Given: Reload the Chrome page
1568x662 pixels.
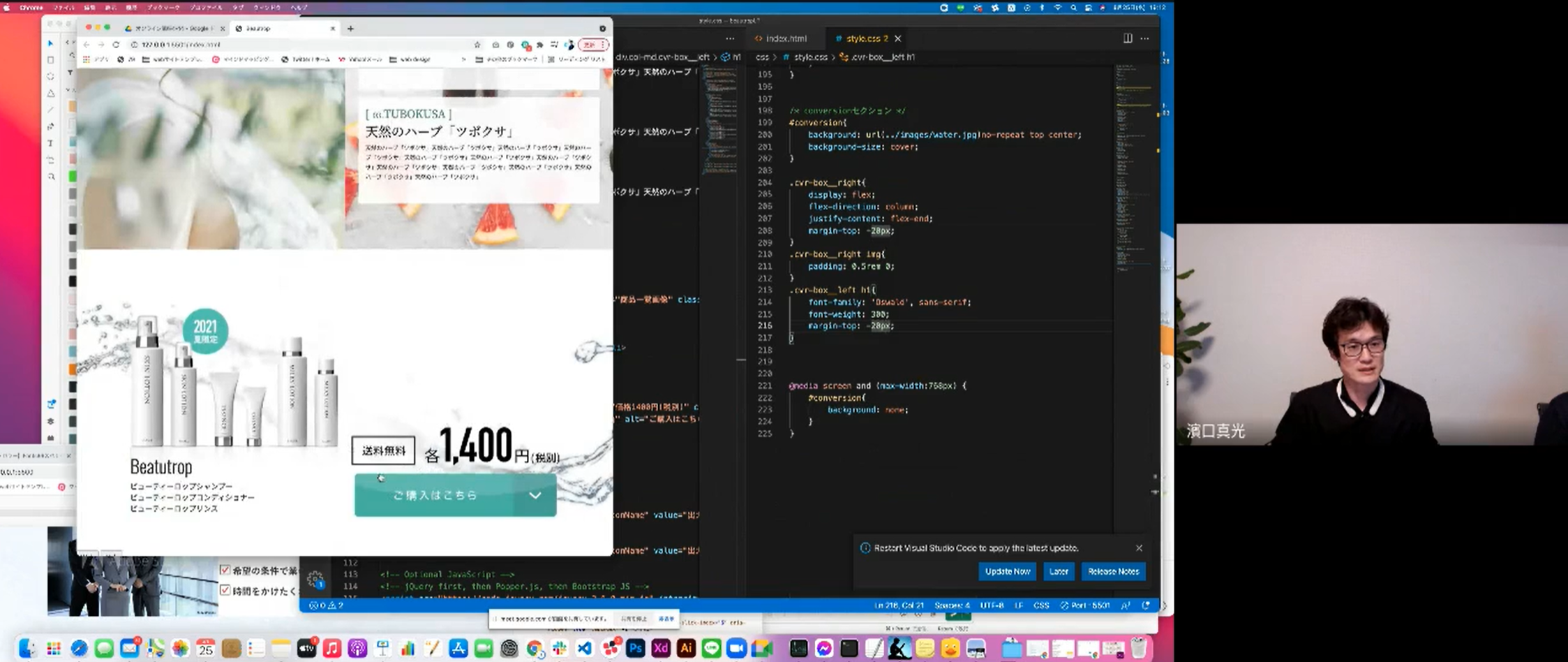Looking at the screenshot, I should click(x=116, y=44).
